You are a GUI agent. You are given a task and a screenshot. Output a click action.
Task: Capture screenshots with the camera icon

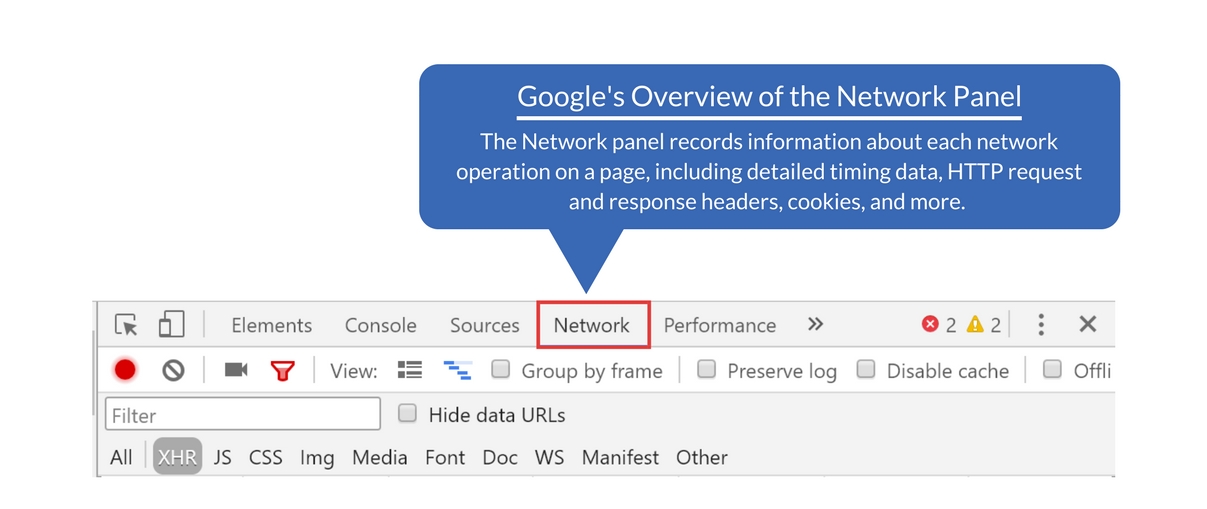click(236, 370)
